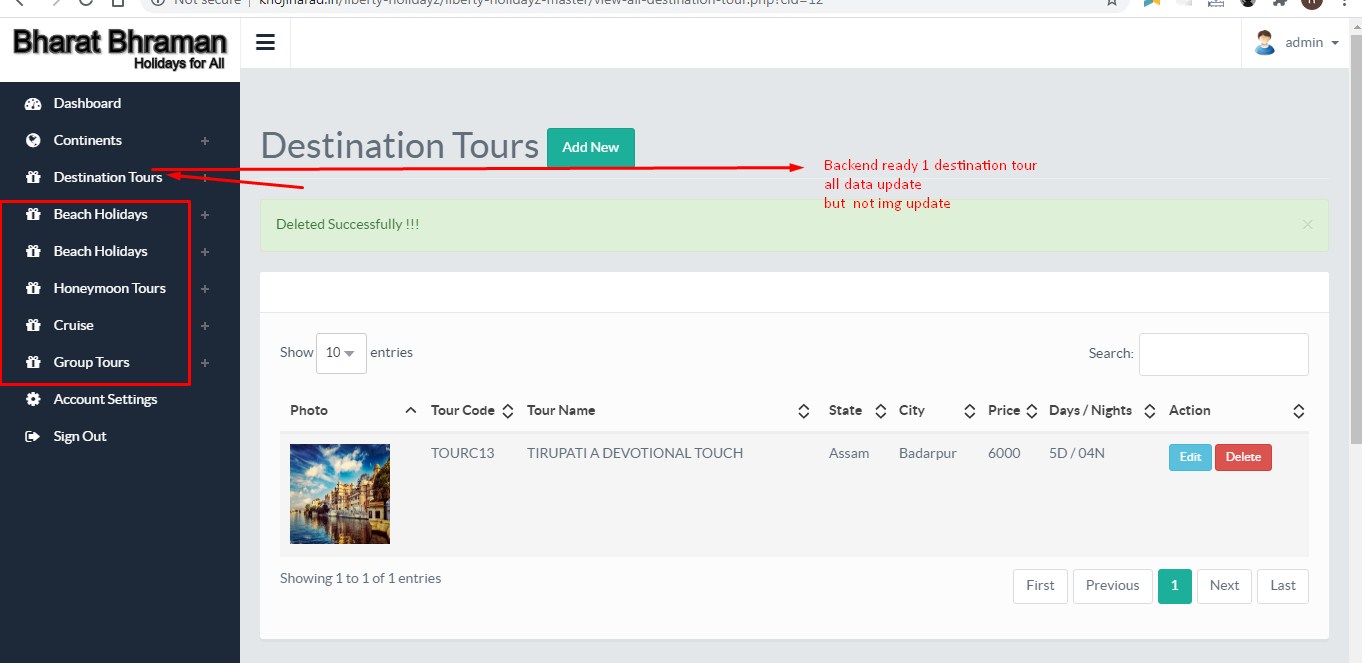Click the Cruise gift icon in sidebar

[33, 326]
